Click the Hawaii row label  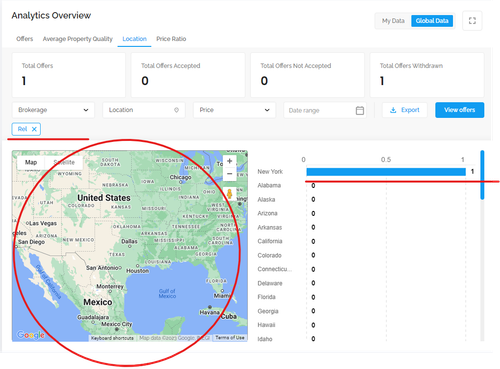(x=266, y=325)
